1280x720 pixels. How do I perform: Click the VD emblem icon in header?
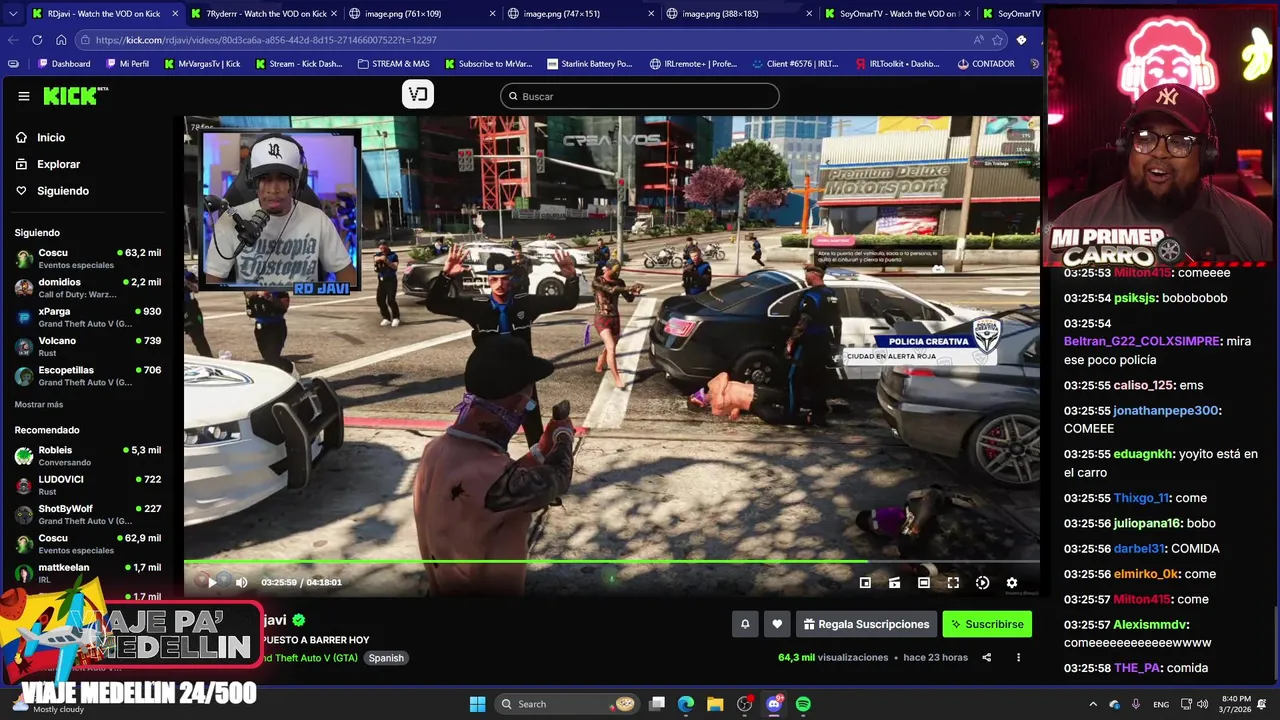[418, 94]
